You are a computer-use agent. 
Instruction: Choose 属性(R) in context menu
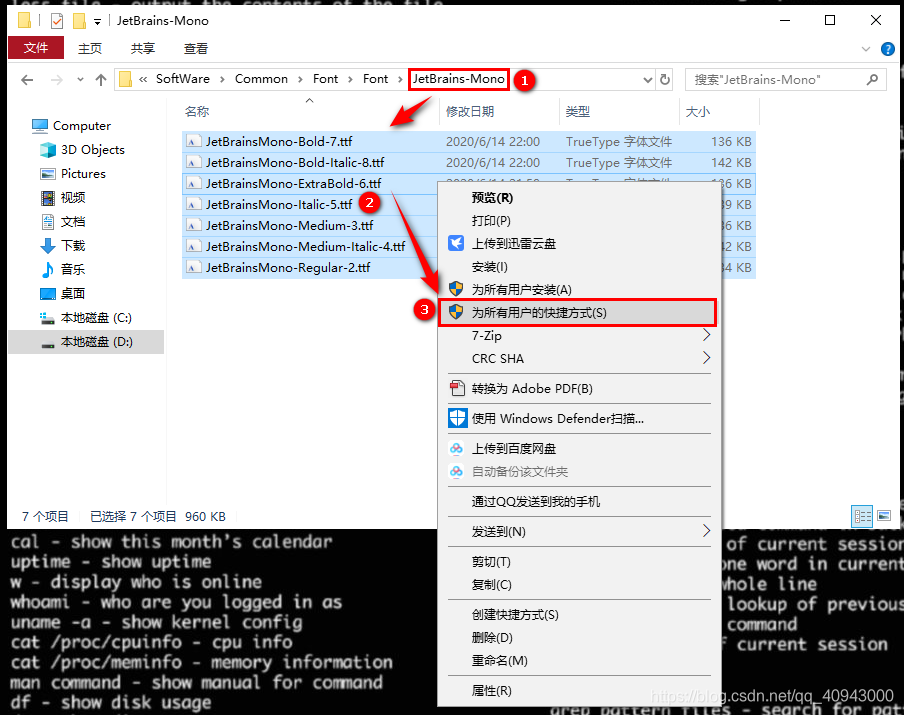(x=579, y=691)
